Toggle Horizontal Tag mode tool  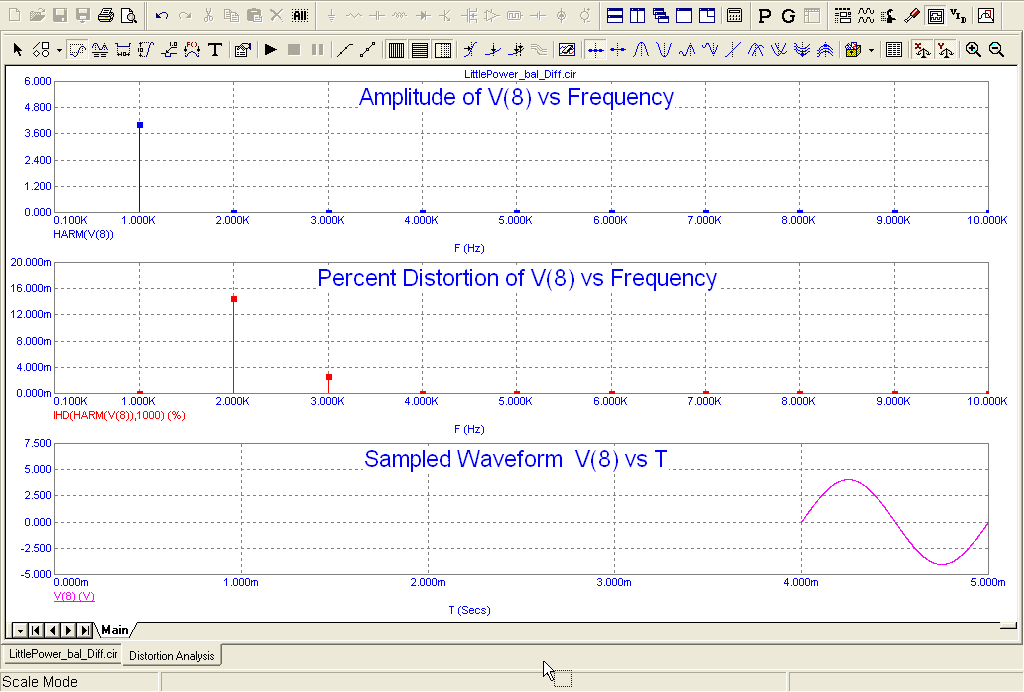coord(123,50)
